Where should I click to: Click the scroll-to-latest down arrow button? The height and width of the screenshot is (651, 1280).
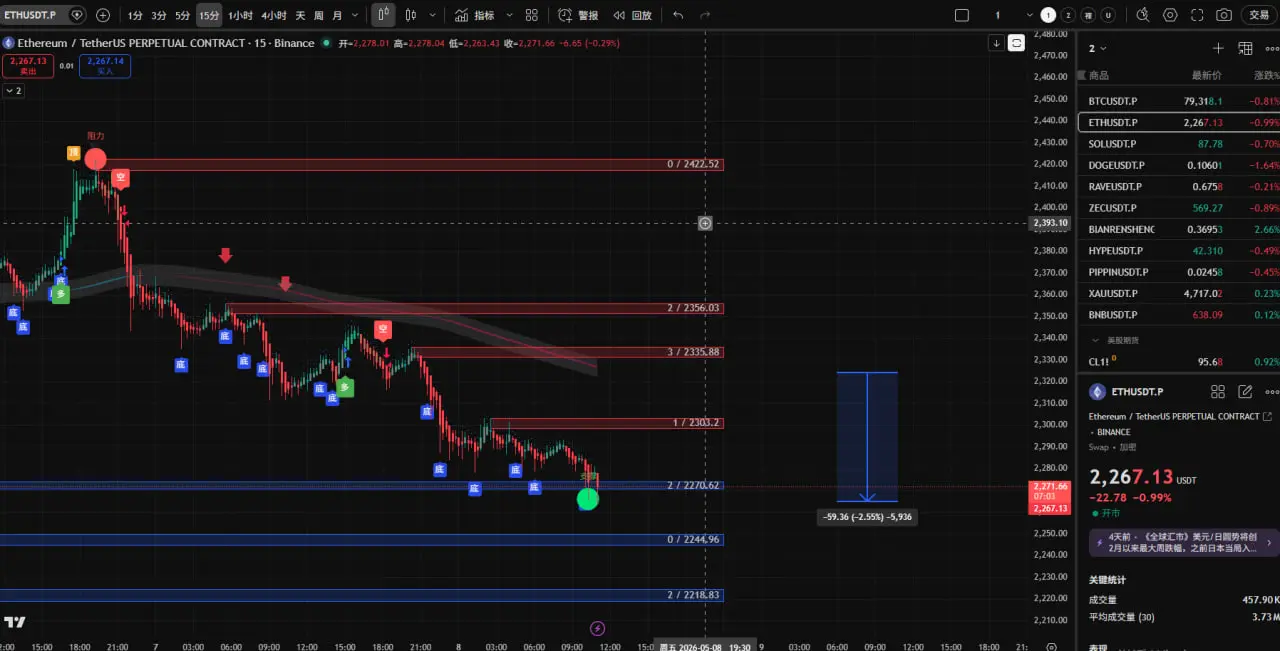pos(996,42)
